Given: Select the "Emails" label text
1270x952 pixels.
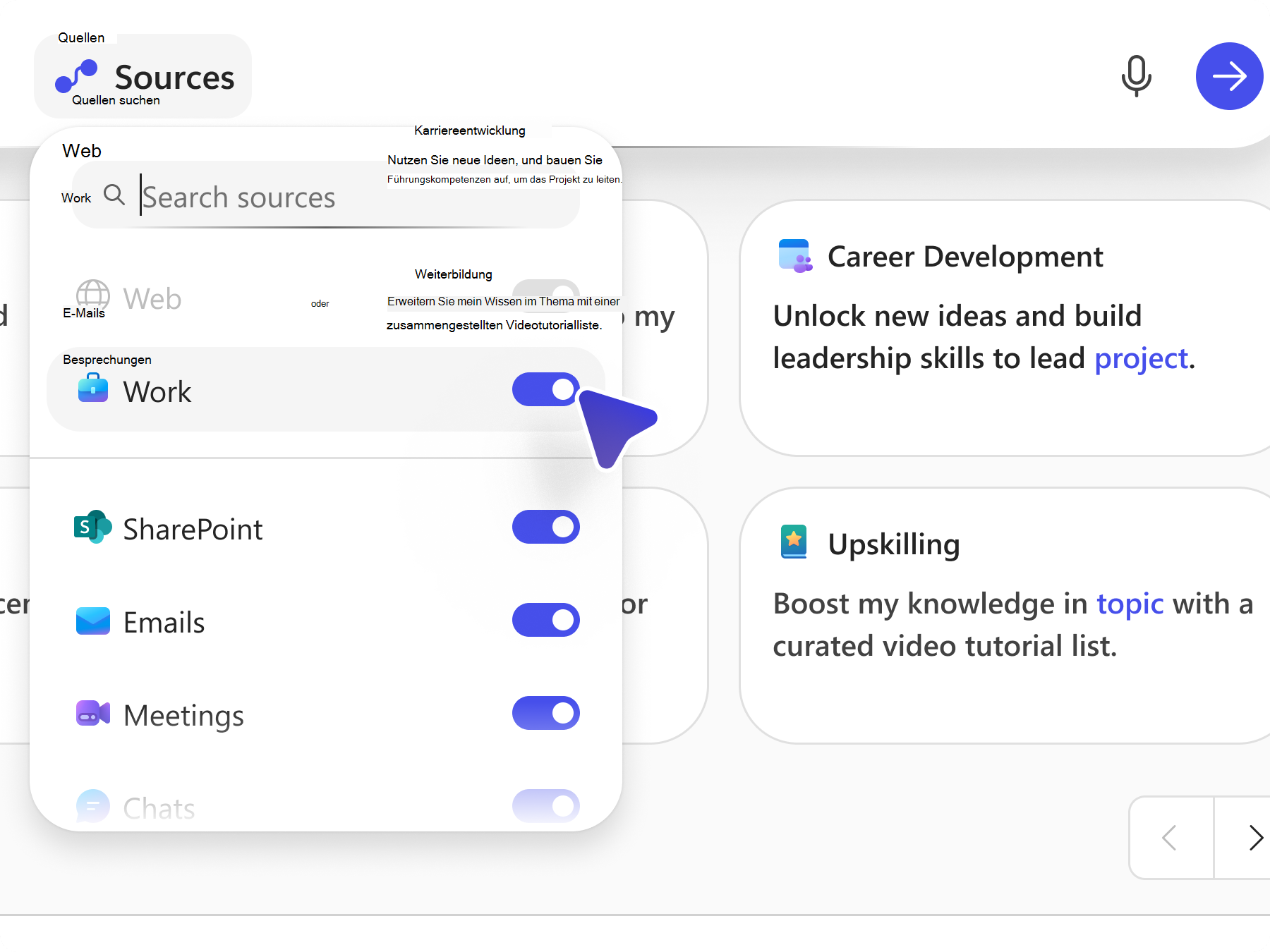Looking at the screenshot, I should point(164,622).
